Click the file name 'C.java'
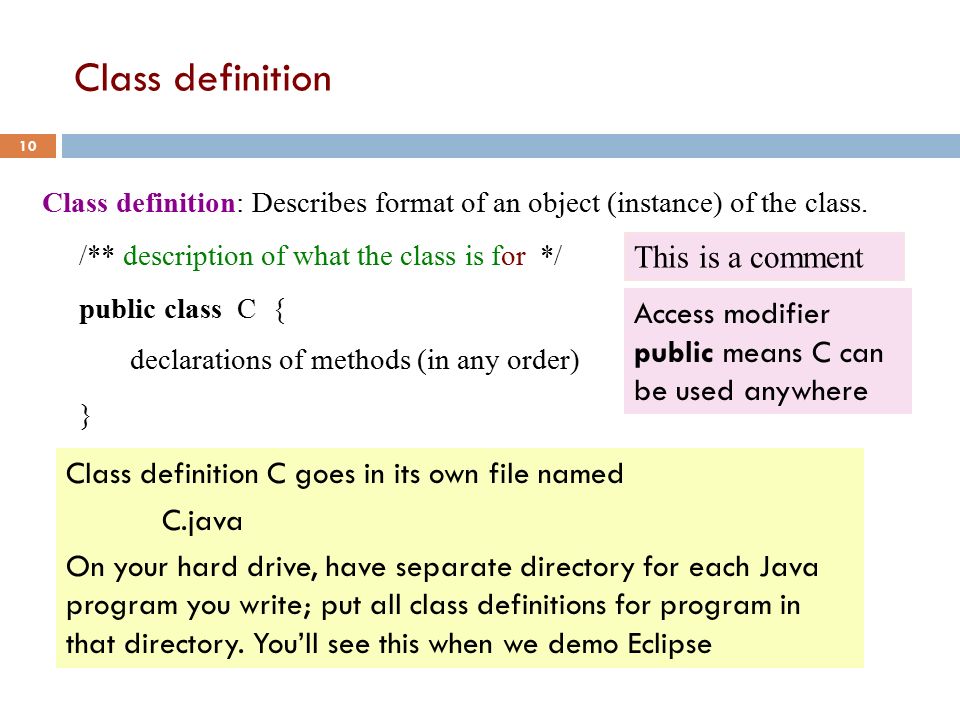Image resolution: width=960 pixels, height=720 pixels. (x=202, y=522)
